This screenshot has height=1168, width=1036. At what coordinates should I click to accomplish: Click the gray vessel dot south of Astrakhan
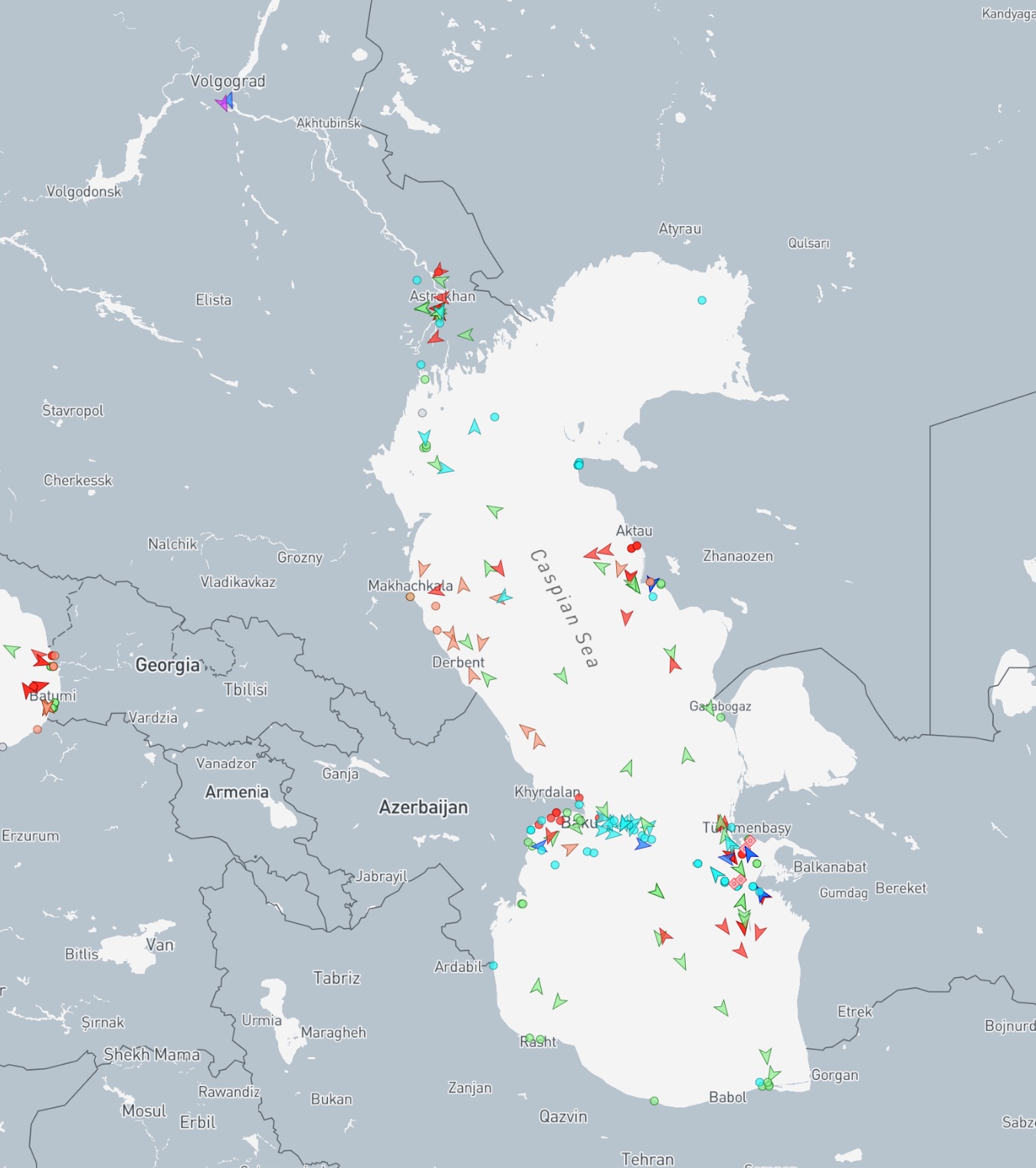click(422, 413)
